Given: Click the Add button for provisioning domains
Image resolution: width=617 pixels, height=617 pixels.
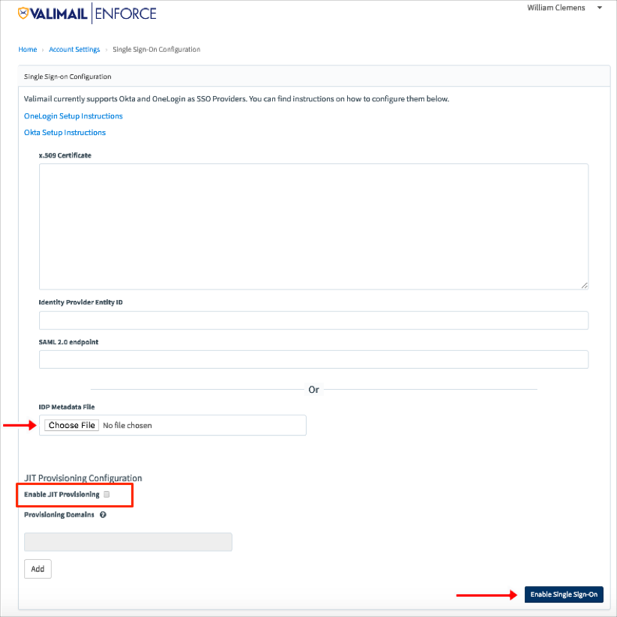Looking at the screenshot, I should point(37,569).
